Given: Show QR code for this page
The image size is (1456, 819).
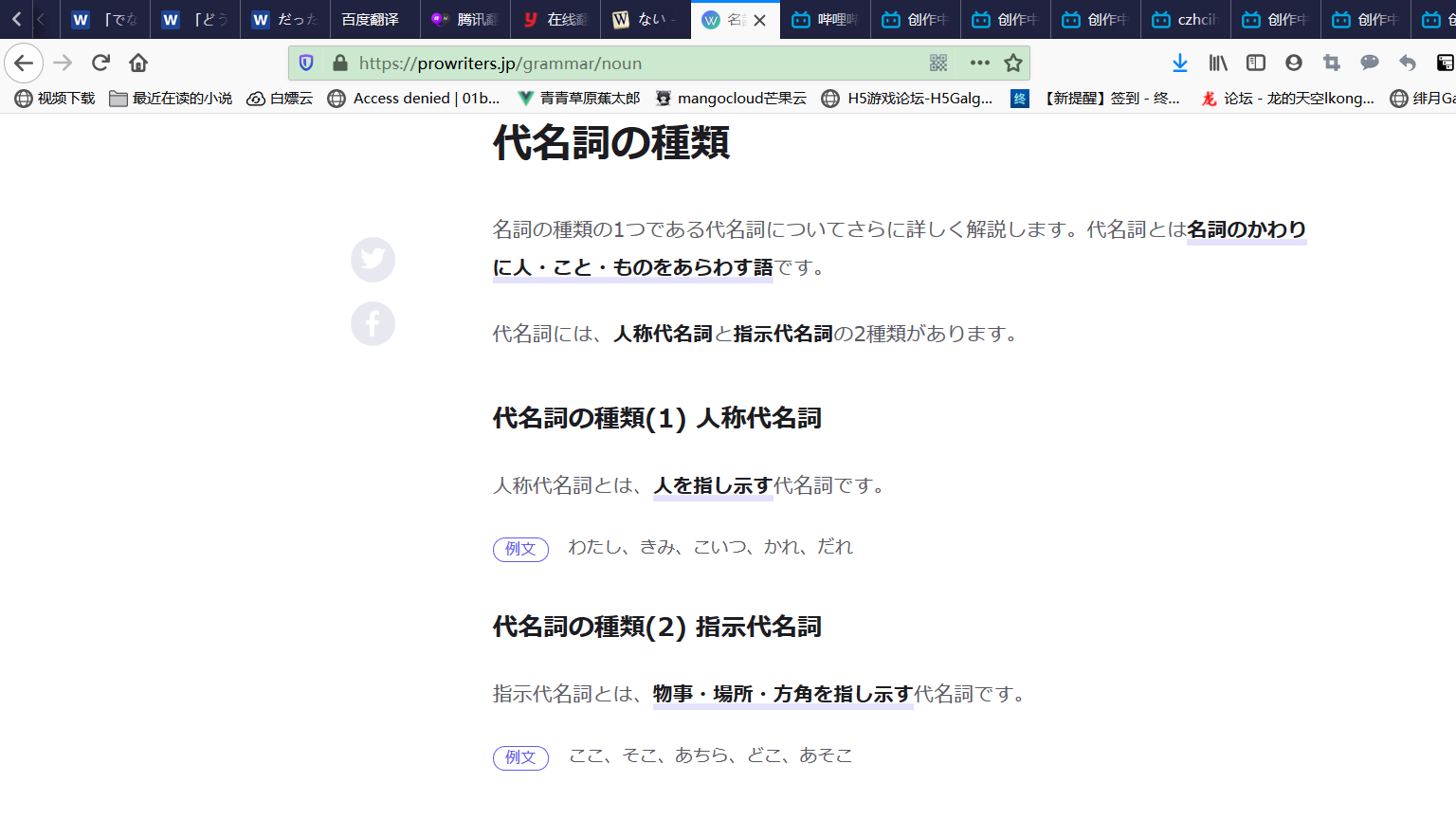Looking at the screenshot, I should [938, 64].
